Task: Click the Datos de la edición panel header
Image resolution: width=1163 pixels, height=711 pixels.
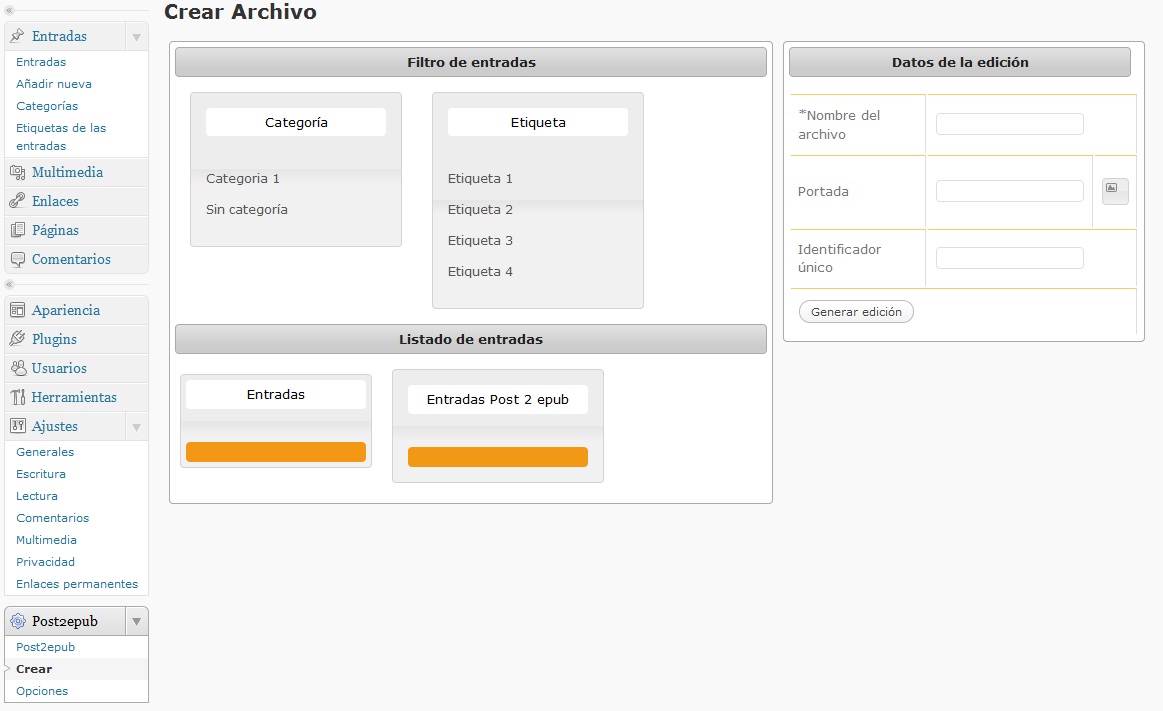Action: pos(960,62)
